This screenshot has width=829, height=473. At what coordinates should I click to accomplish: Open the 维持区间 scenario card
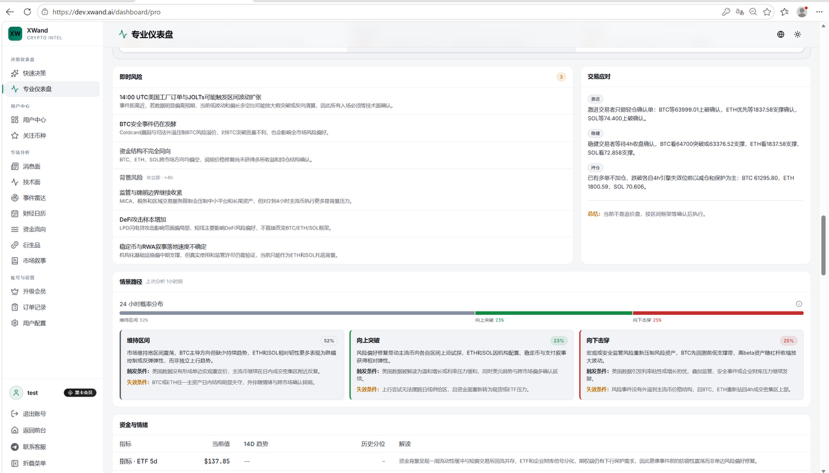click(232, 365)
